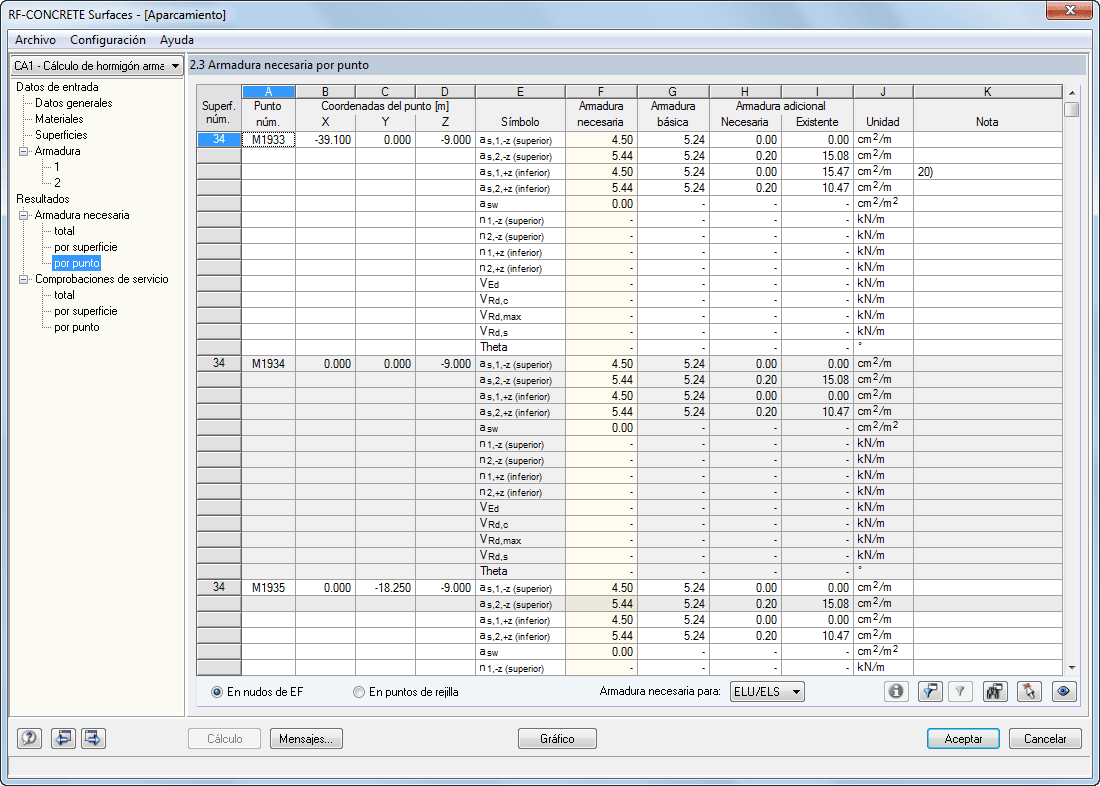Select reinforcement group 2 under Armadura
This screenshot has height=786, width=1100.
(x=58, y=183)
